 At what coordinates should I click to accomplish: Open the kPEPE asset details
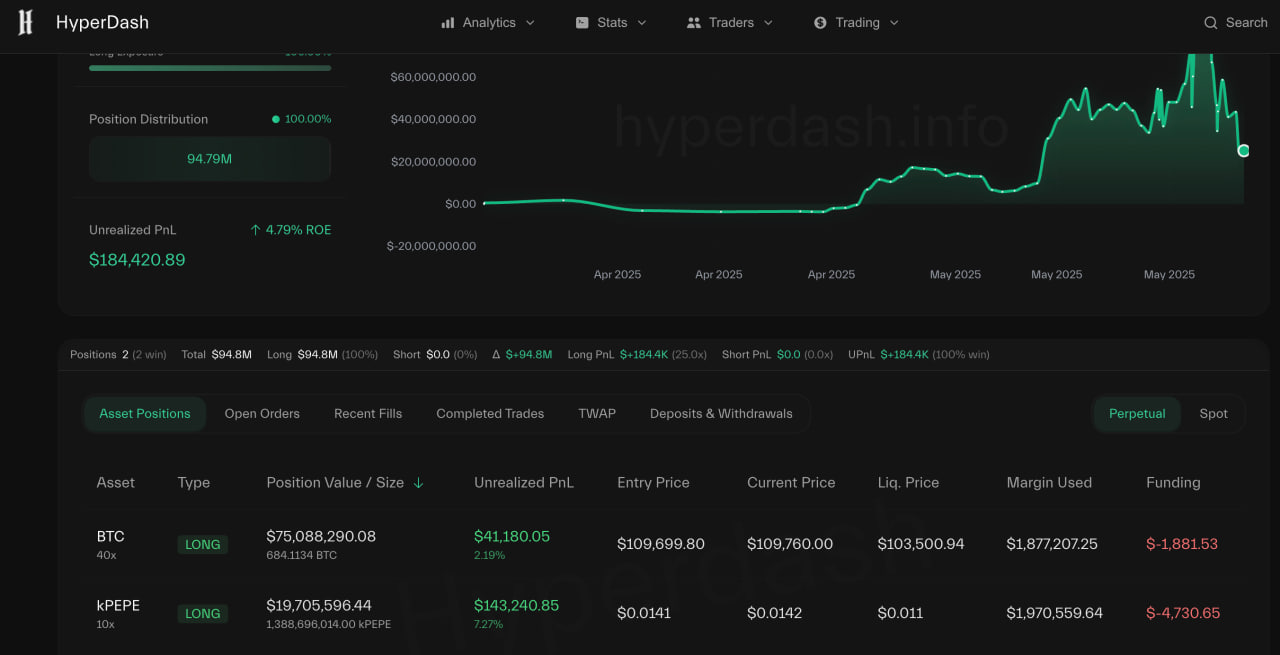tap(118, 605)
